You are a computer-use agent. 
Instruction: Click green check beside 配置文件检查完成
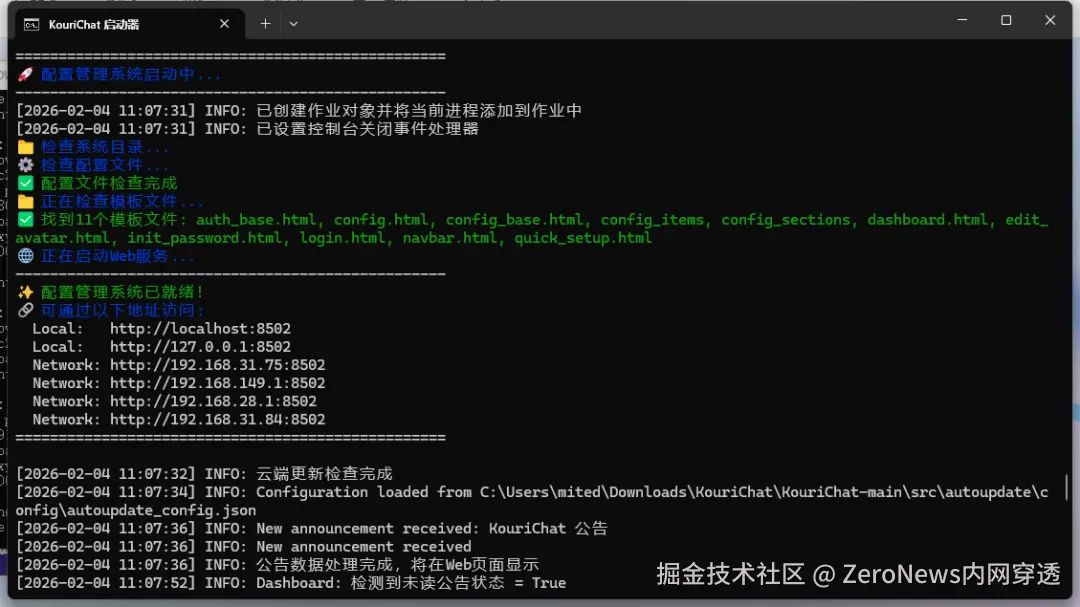(25, 183)
